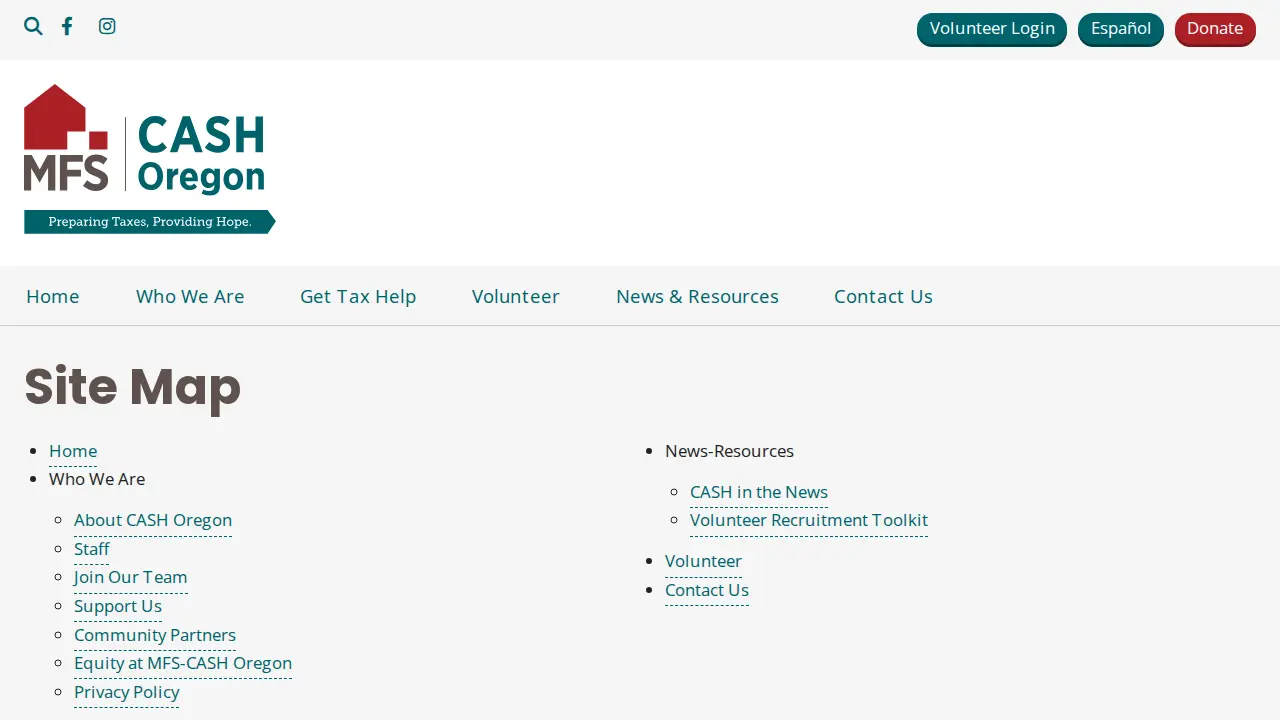Follow the Support Us link
This screenshot has height=720, width=1280.
click(118, 606)
